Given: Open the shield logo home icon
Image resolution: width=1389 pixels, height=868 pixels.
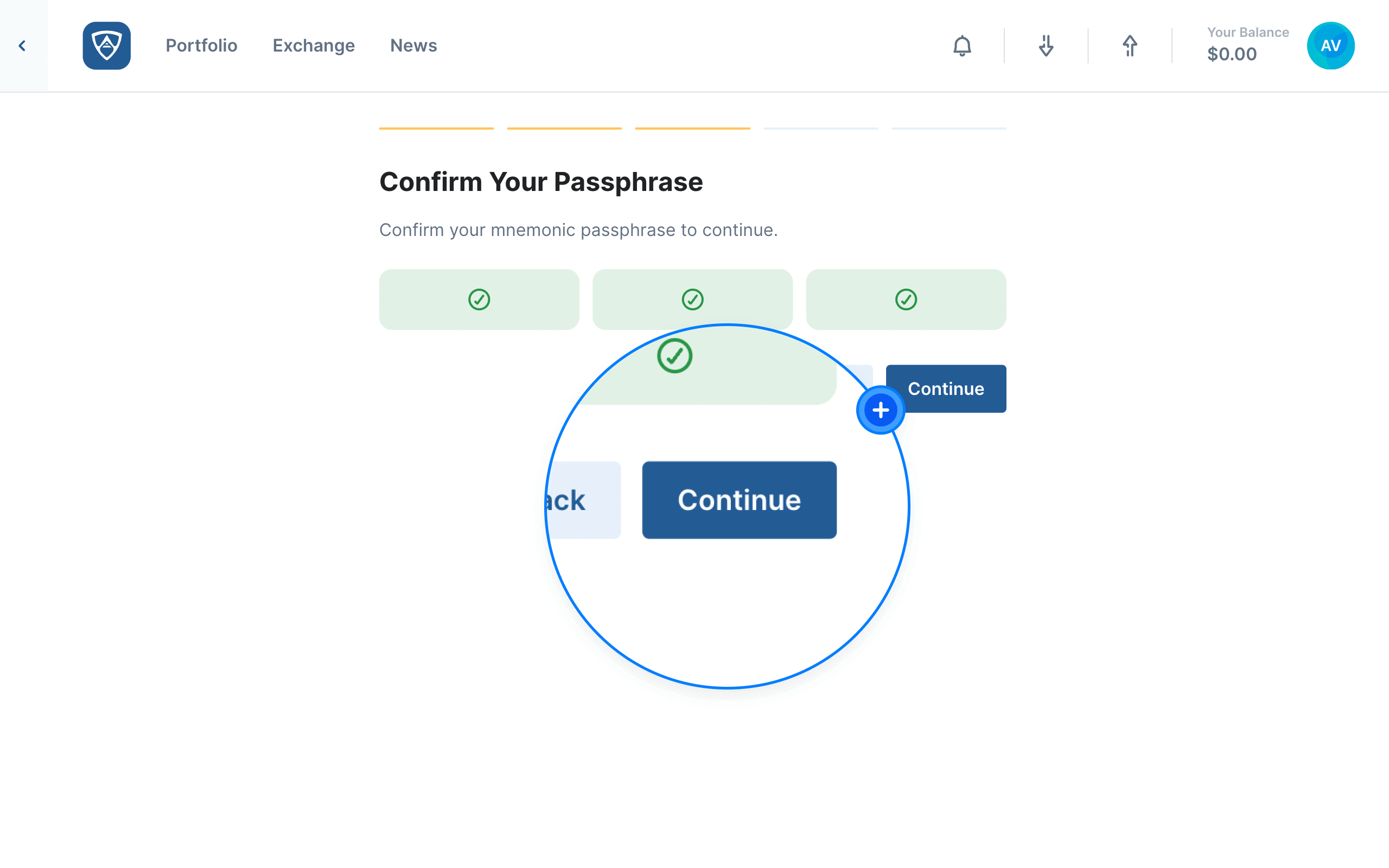Looking at the screenshot, I should click(107, 46).
